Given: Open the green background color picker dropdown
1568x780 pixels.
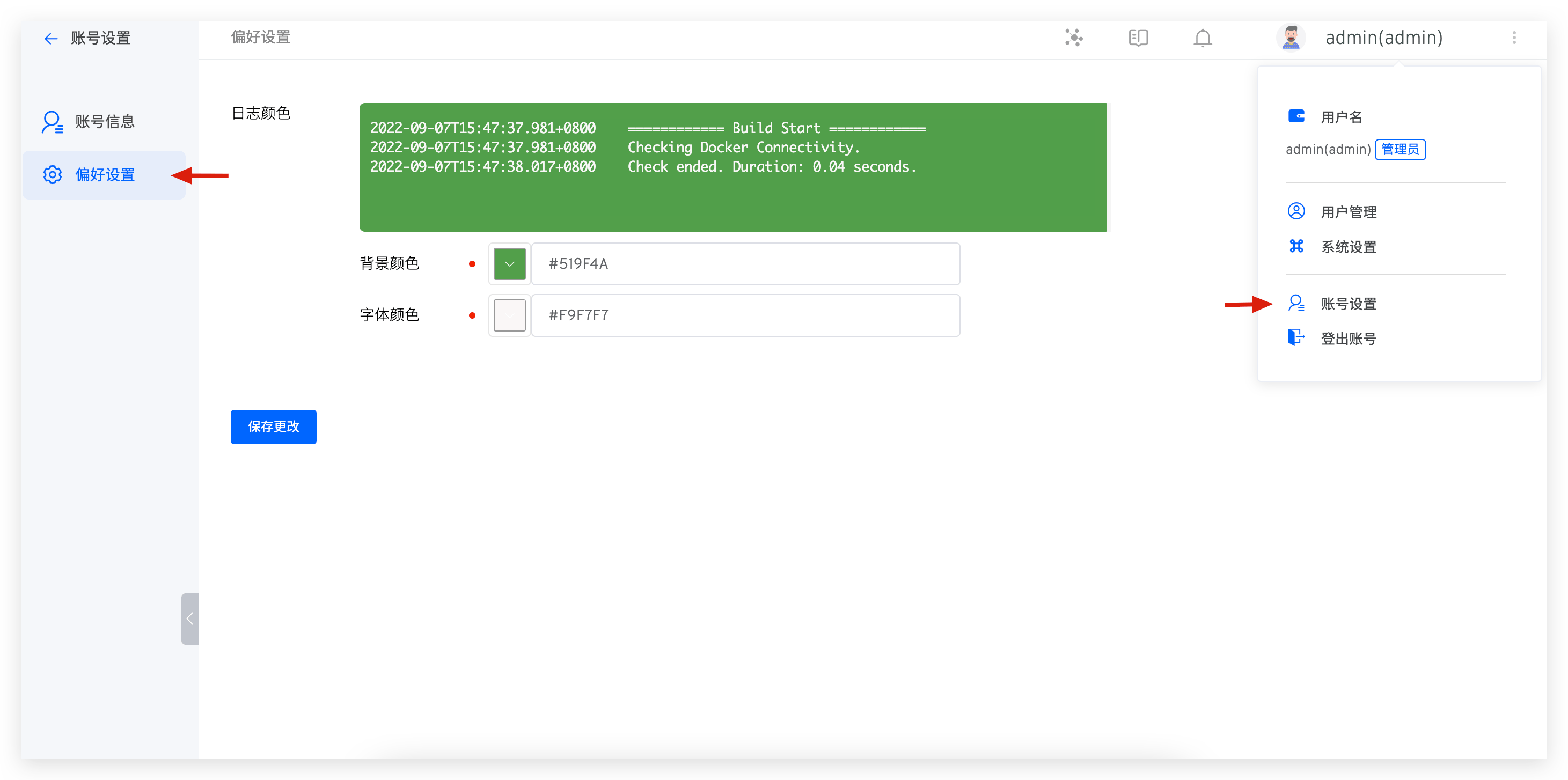Looking at the screenshot, I should tap(509, 264).
